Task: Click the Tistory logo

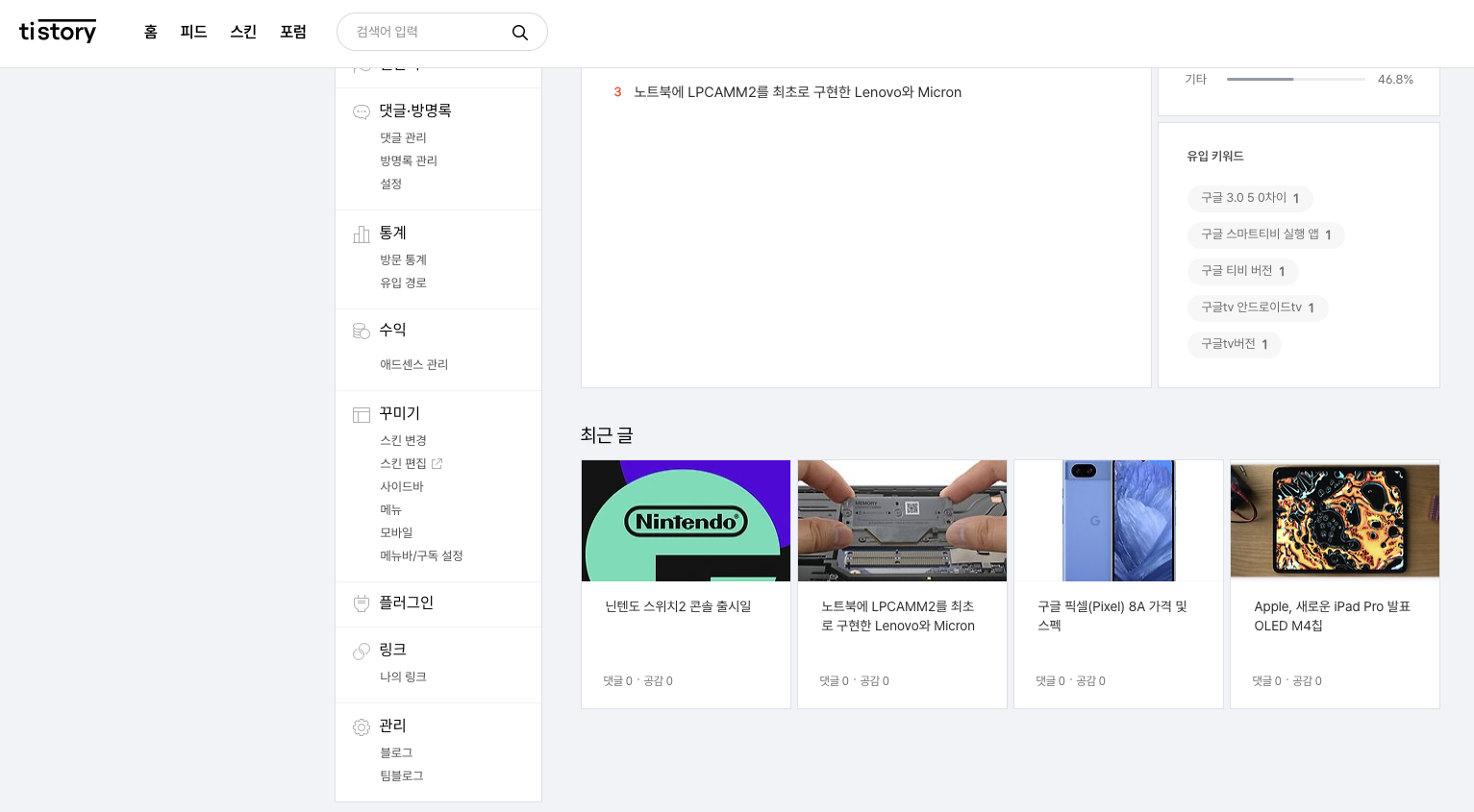Action: 58,32
